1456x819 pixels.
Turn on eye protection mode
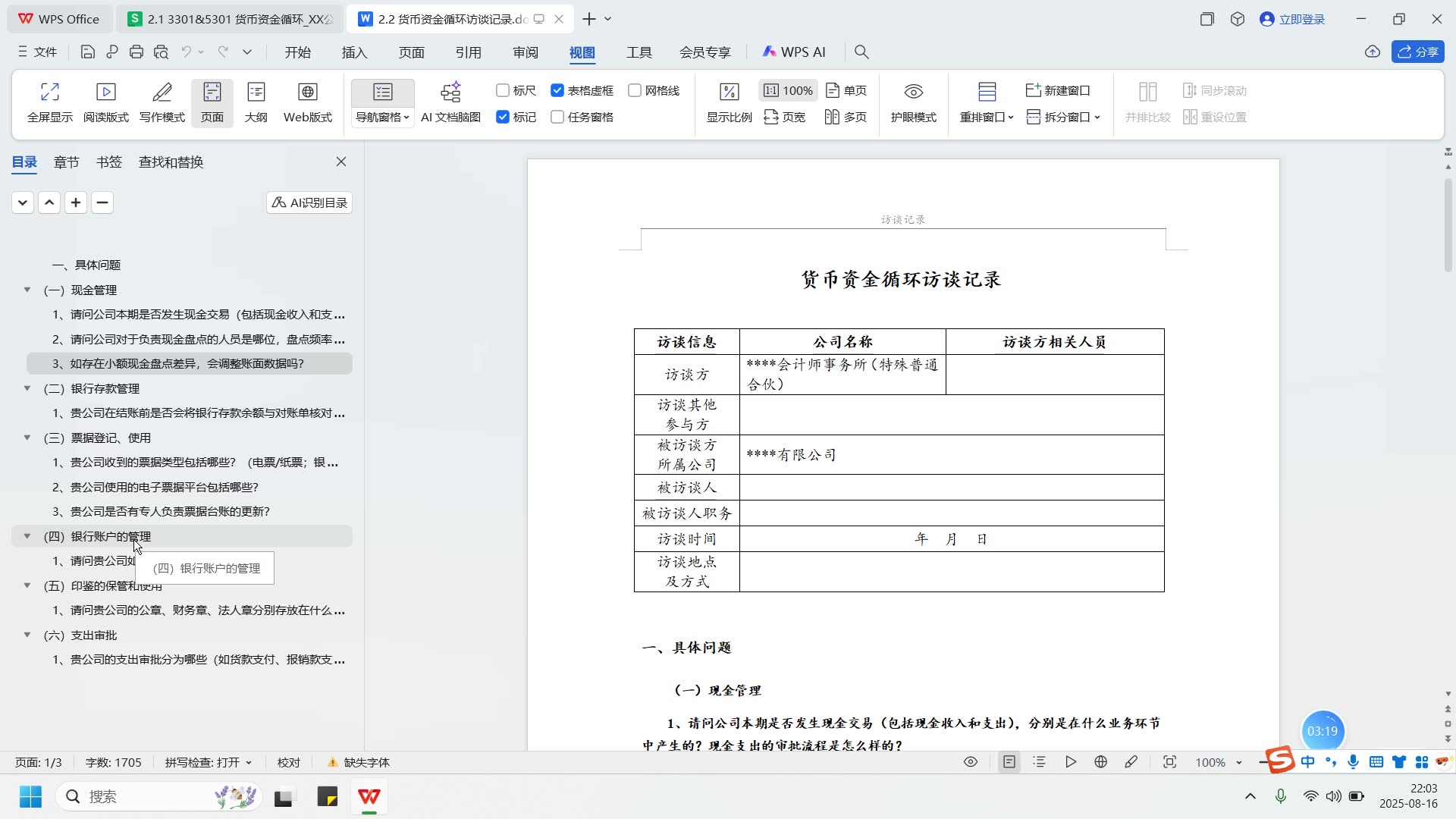click(913, 102)
